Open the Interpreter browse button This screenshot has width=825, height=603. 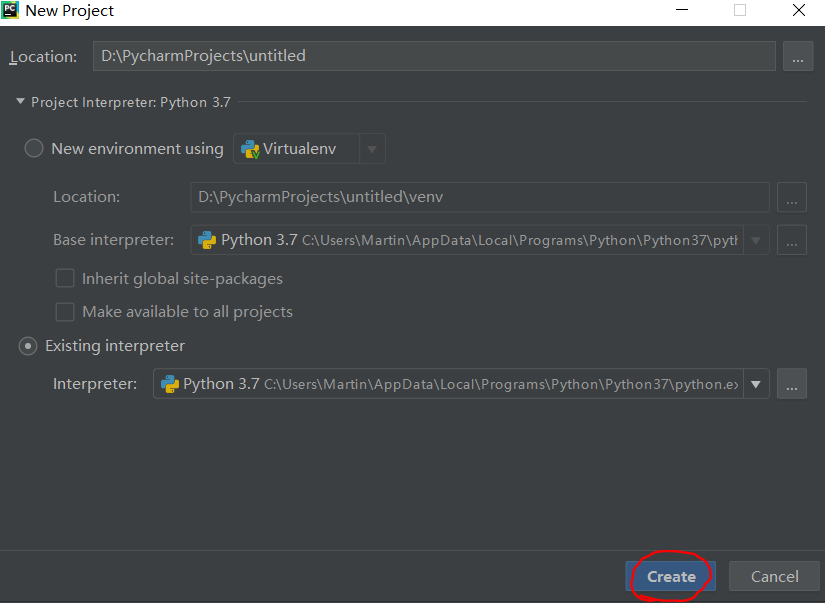pyautogui.click(x=791, y=384)
